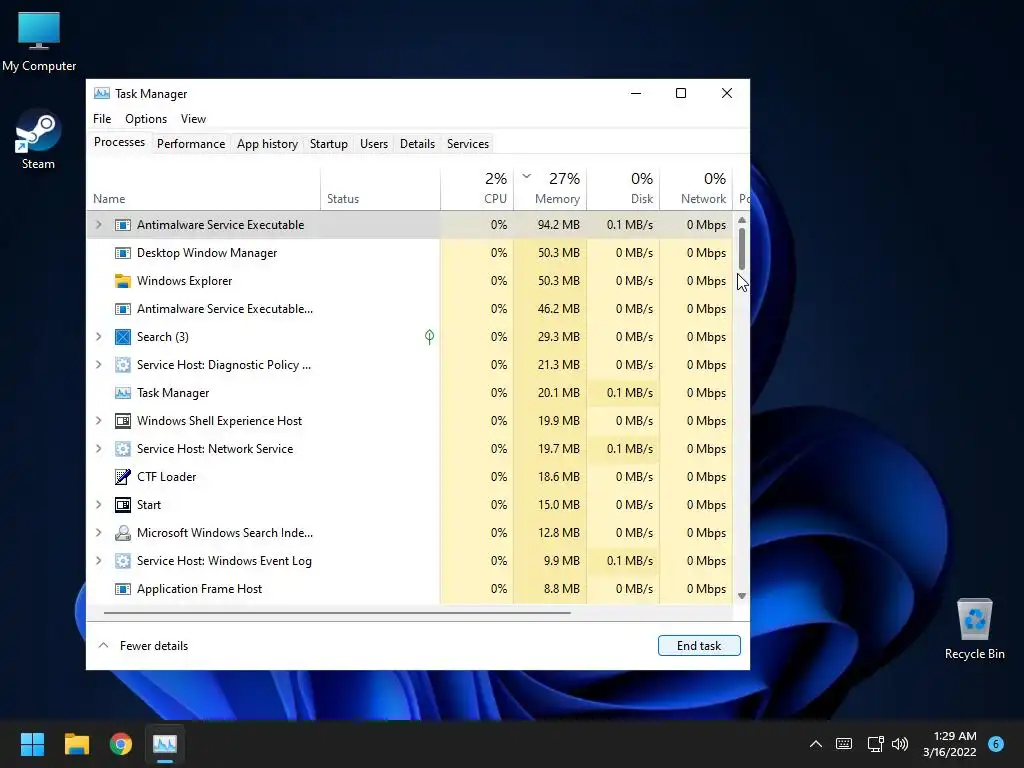Expand Service Host: Network Service group
This screenshot has height=768, width=1024.
[99, 449]
